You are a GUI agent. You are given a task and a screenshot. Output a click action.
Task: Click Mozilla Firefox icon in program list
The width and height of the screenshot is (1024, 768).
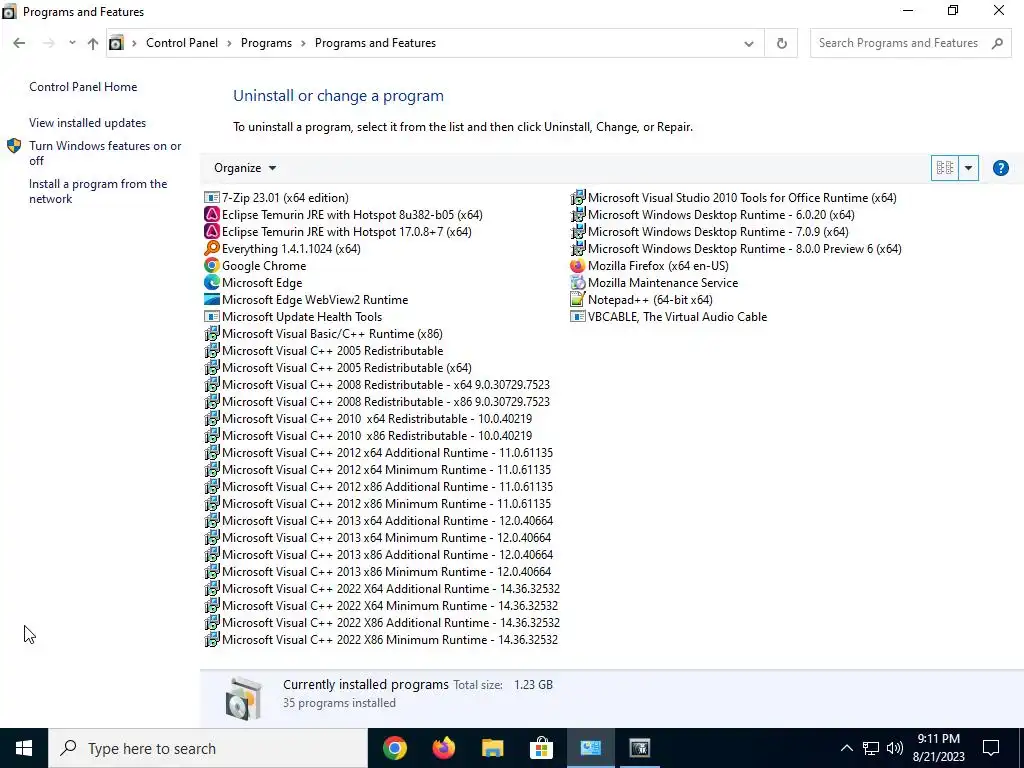[x=577, y=265]
